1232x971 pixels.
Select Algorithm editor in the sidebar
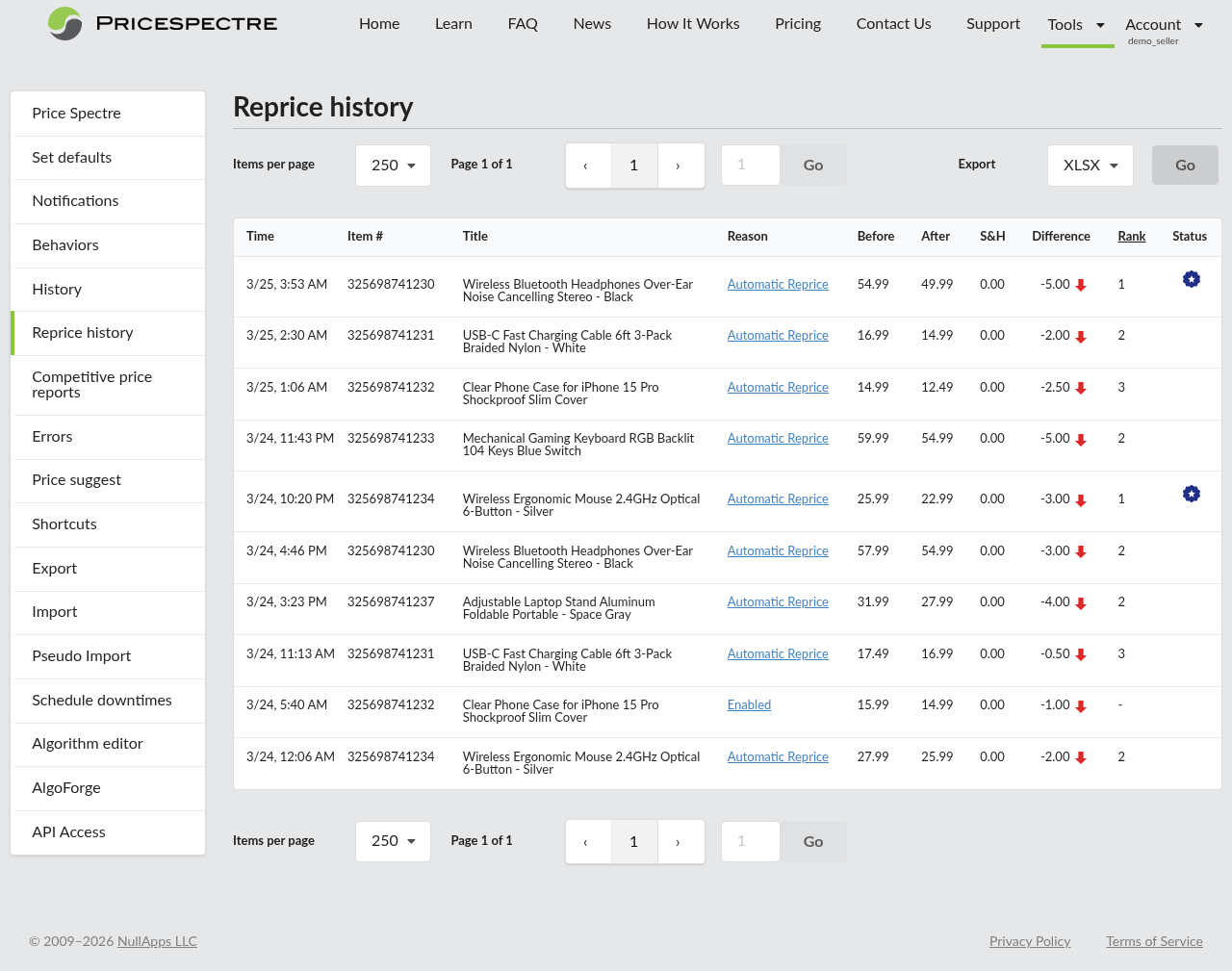[x=88, y=744]
